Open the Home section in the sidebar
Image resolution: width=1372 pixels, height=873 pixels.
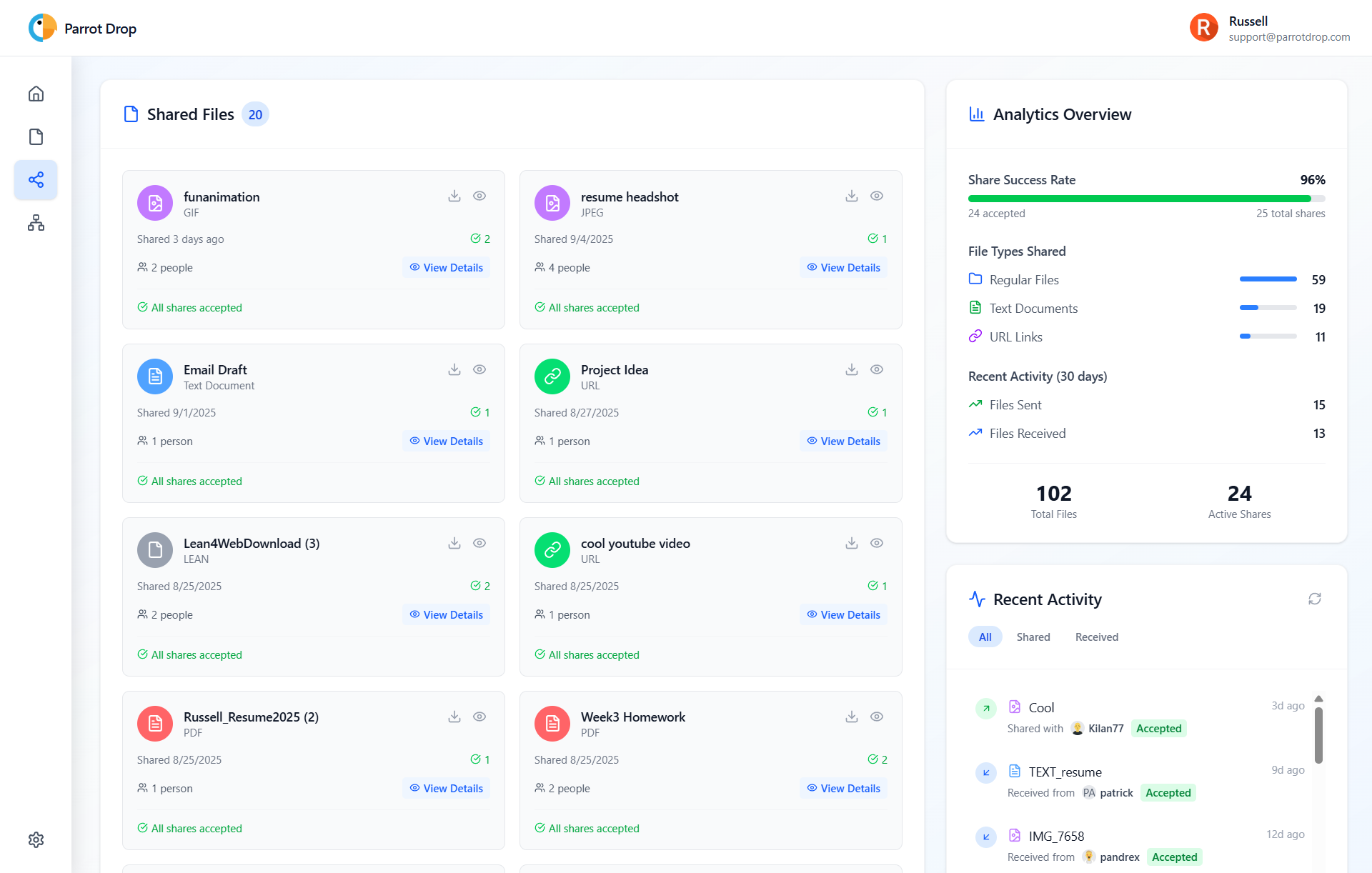(36, 94)
